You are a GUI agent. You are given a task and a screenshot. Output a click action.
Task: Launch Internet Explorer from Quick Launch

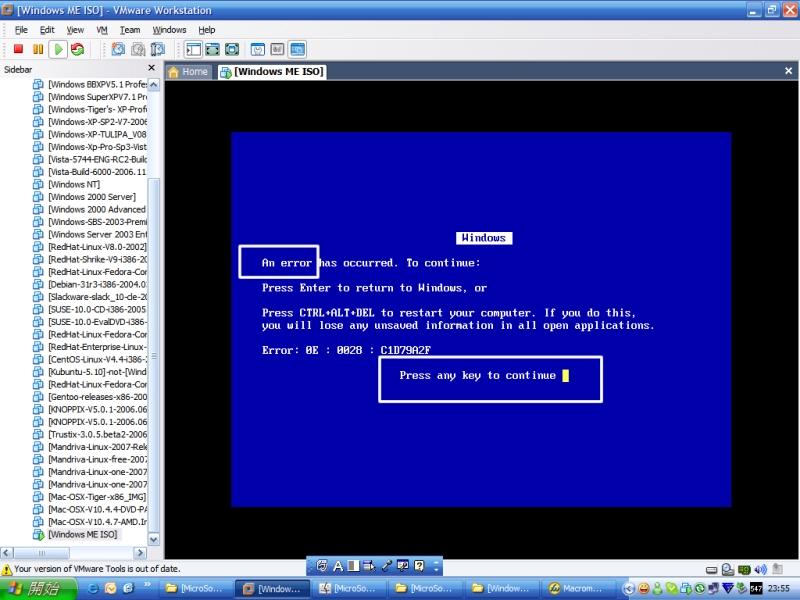[x=94, y=588]
